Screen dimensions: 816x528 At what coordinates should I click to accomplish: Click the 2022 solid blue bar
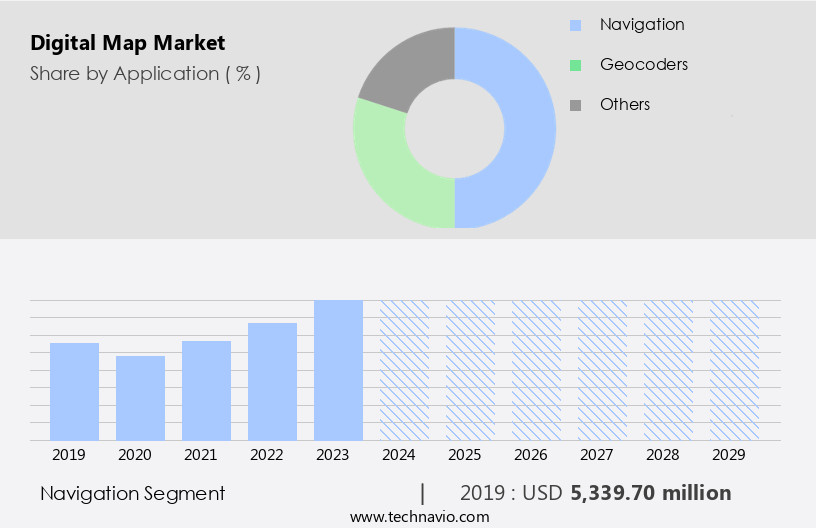272,381
